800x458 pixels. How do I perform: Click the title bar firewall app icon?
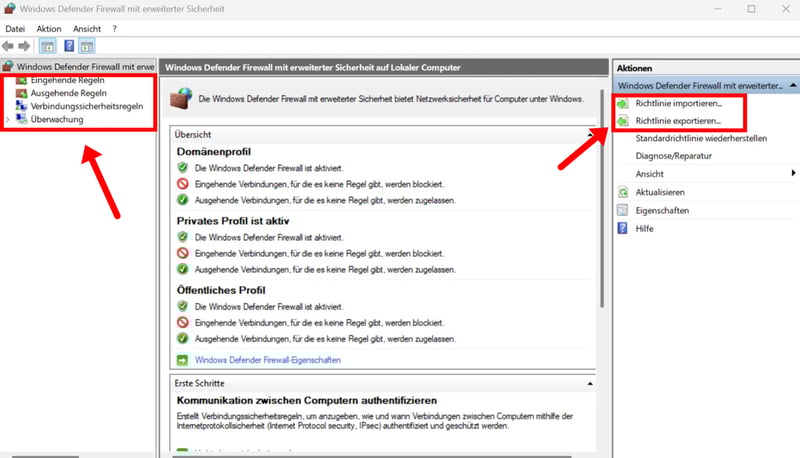10,9
